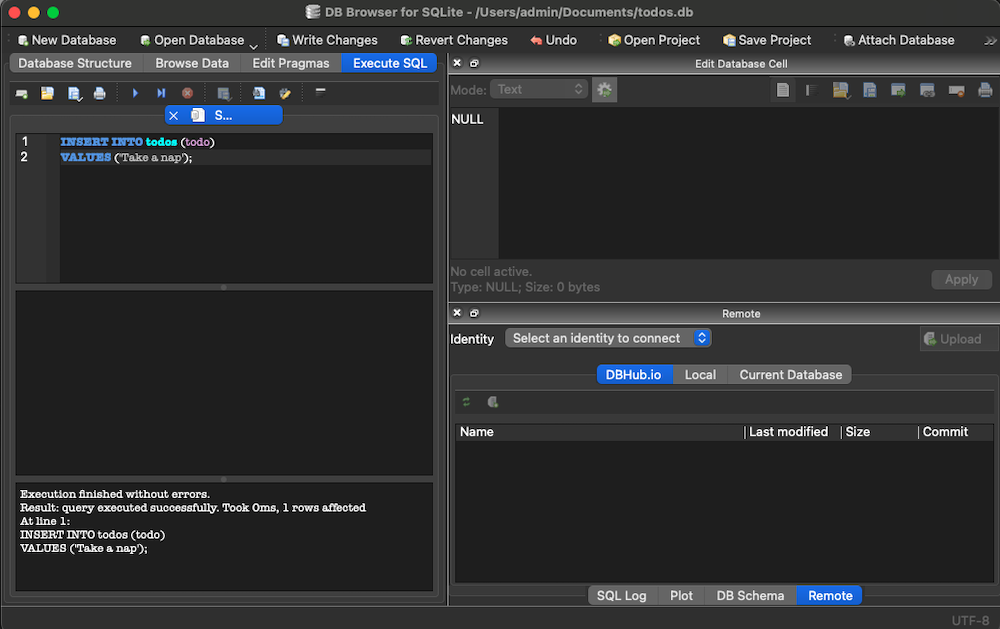Click the Execute current line icon

coord(161,93)
